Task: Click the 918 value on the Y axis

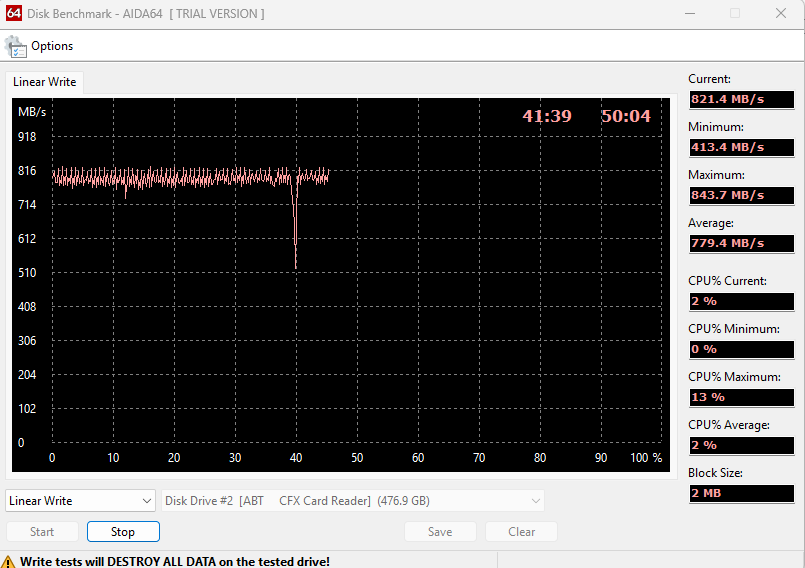Action: (x=27, y=137)
